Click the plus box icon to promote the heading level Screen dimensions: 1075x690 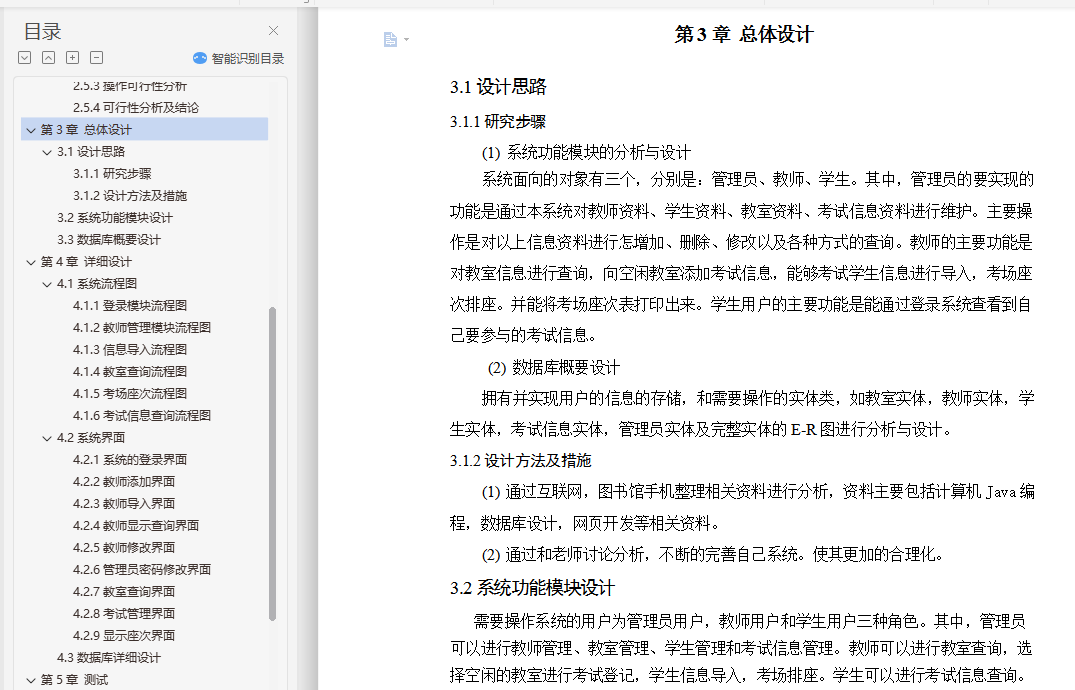73,58
